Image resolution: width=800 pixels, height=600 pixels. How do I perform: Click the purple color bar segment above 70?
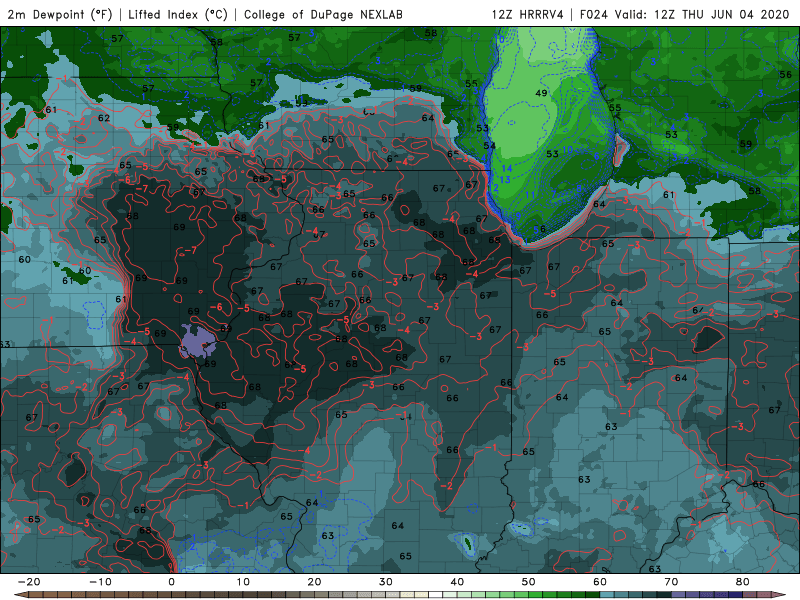[x=679, y=595]
